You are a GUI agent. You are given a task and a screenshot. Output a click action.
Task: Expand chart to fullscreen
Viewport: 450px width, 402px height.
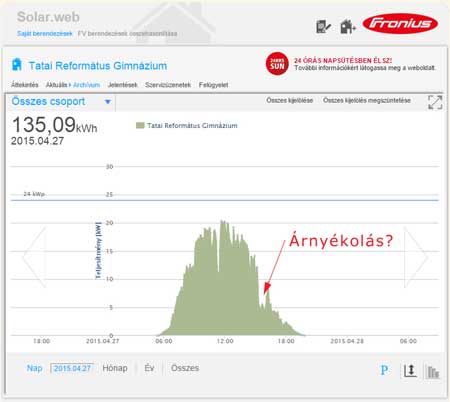coord(435,102)
